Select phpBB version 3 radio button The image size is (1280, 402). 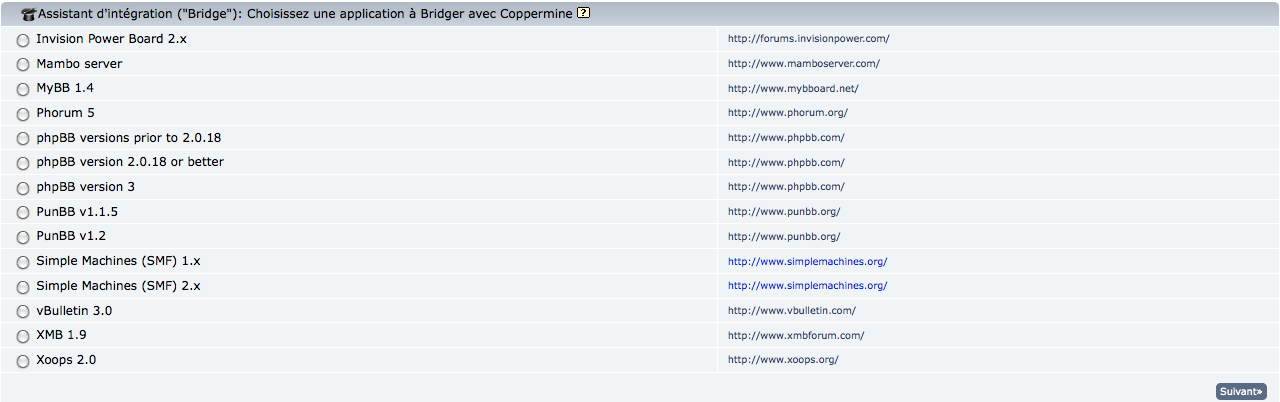click(23, 188)
